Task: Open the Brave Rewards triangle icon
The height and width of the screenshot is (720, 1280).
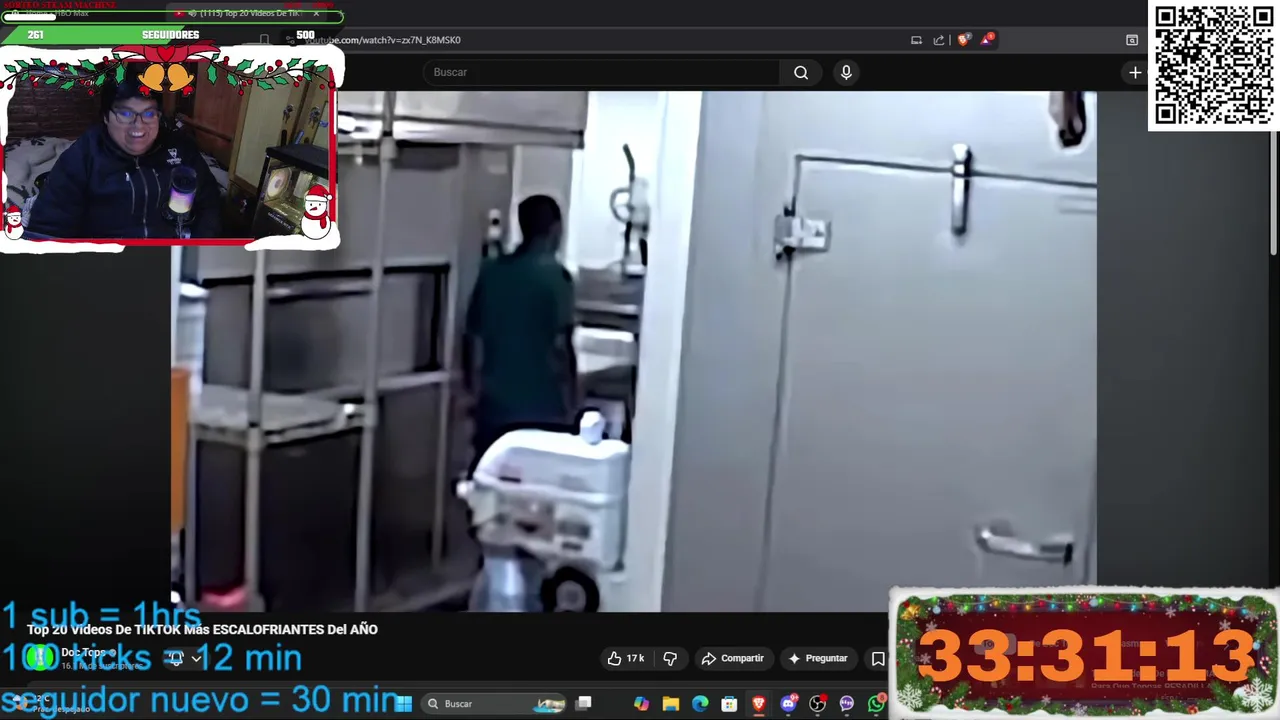Action: 987,40
